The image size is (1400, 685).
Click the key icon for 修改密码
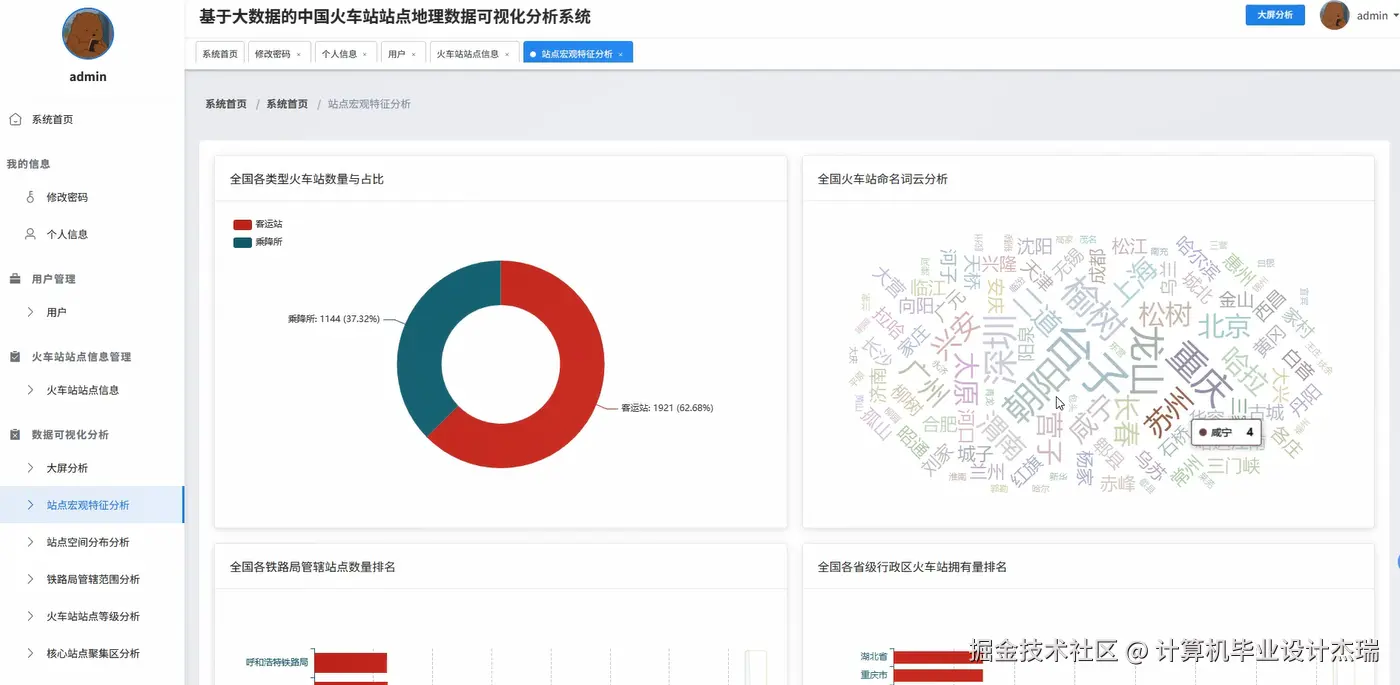pyautogui.click(x=30, y=197)
